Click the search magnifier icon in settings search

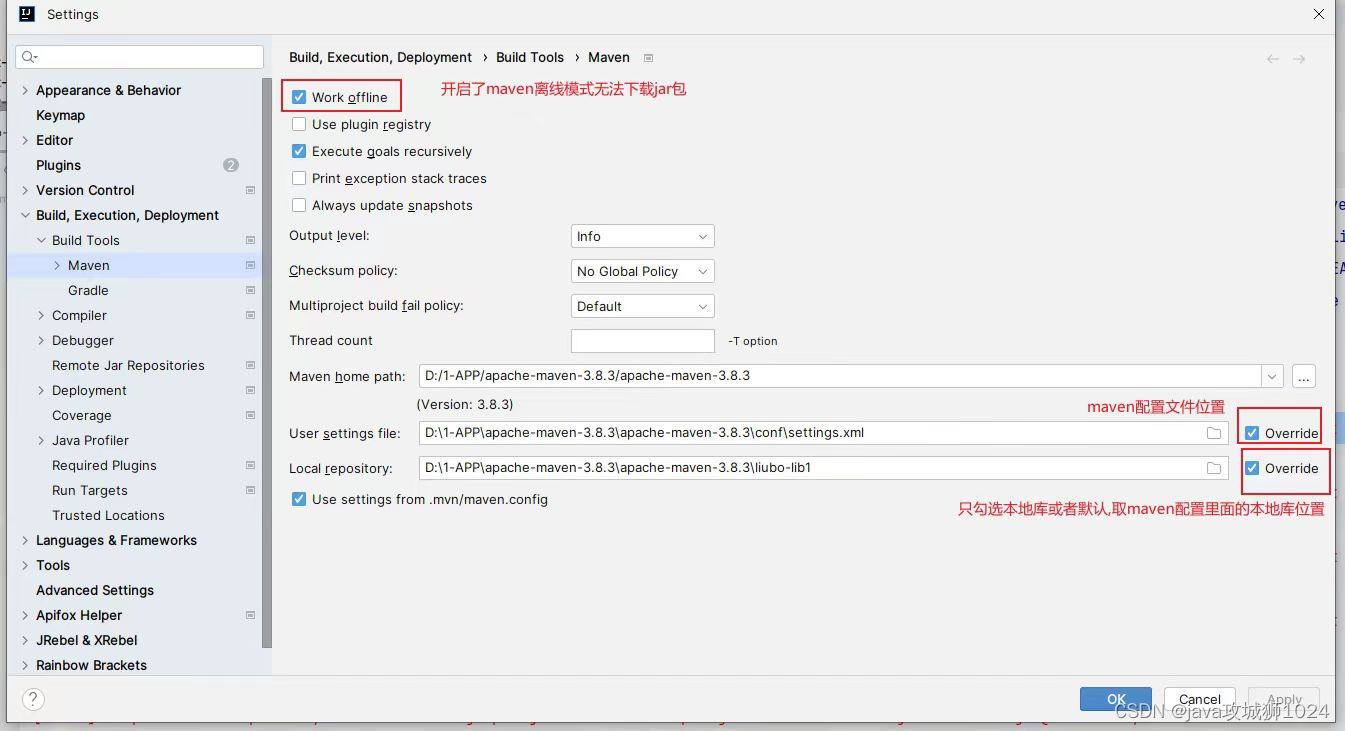tap(29, 57)
